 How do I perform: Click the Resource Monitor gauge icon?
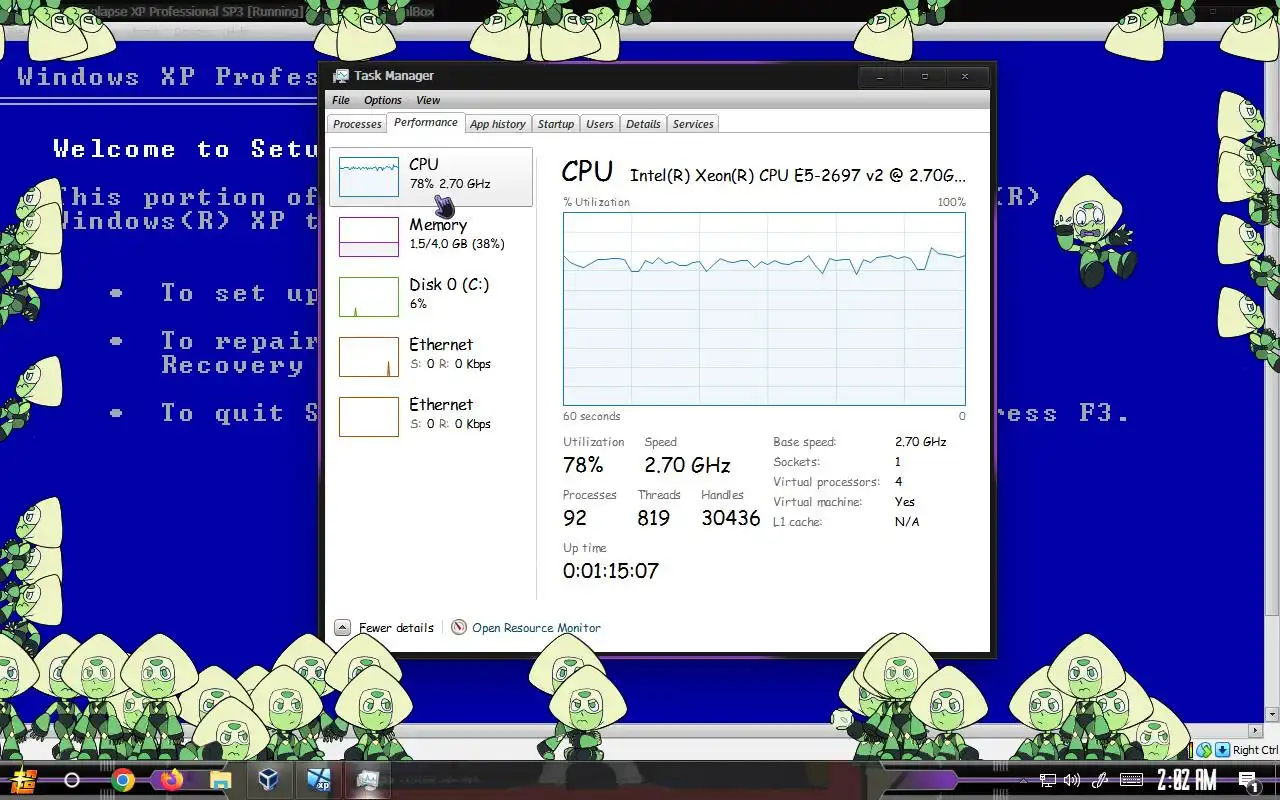point(459,627)
